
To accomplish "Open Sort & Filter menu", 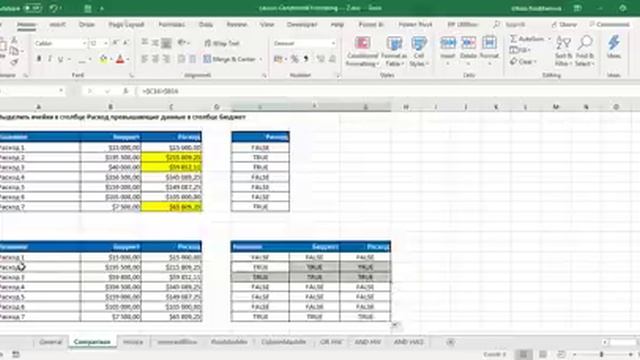I will pyautogui.click(x=564, y=51).
